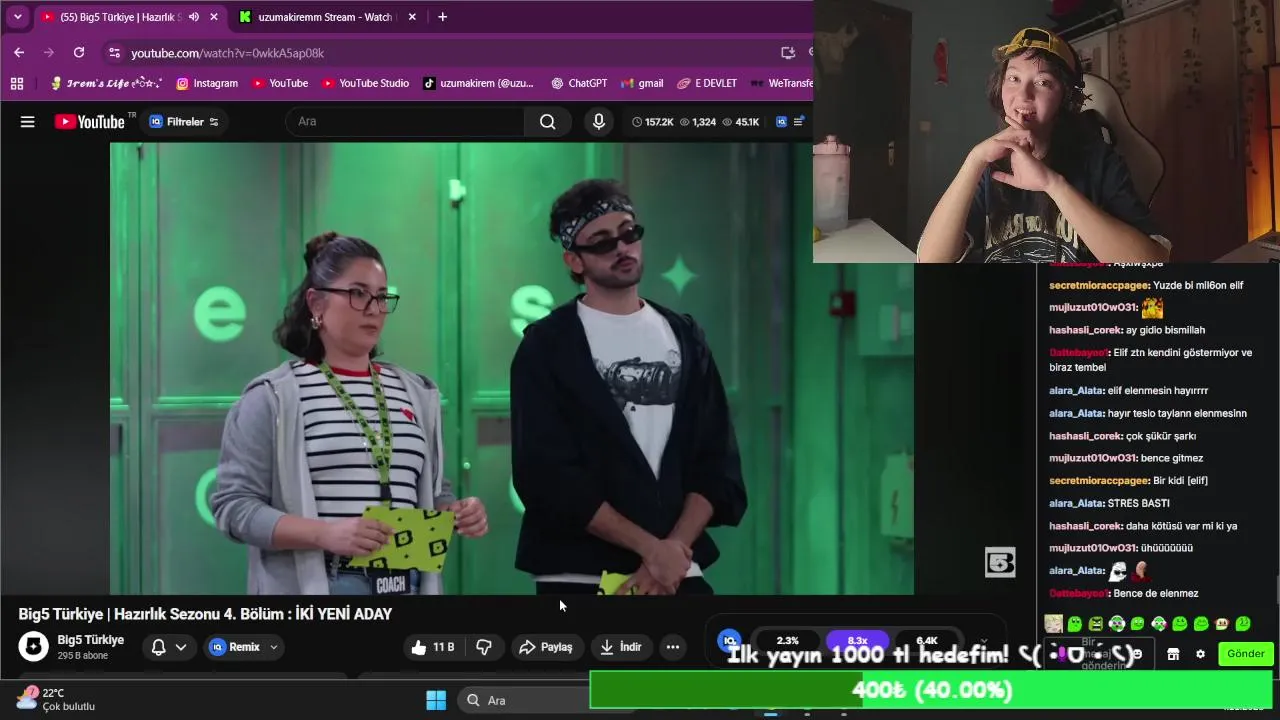1280x720 pixels.
Task: Click the 157.2K clock stat in toolbar
Action: [x=652, y=122]
